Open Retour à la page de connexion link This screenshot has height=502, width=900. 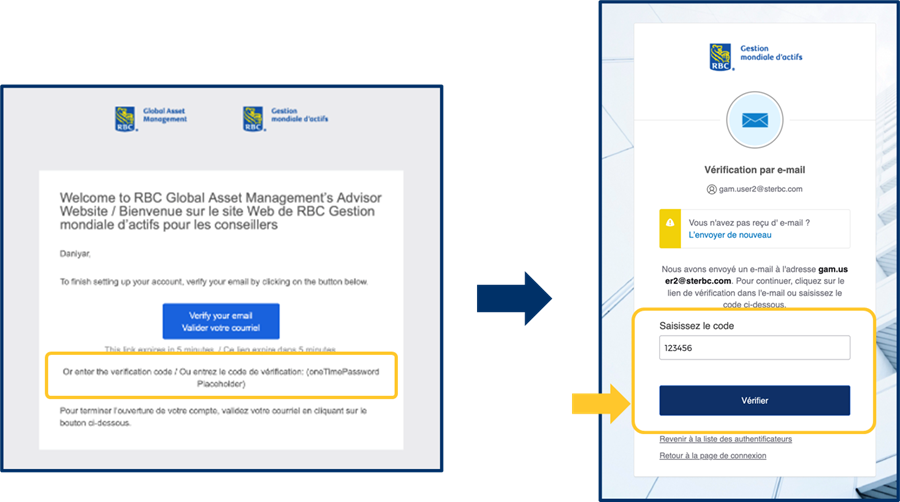coord(712,456)
